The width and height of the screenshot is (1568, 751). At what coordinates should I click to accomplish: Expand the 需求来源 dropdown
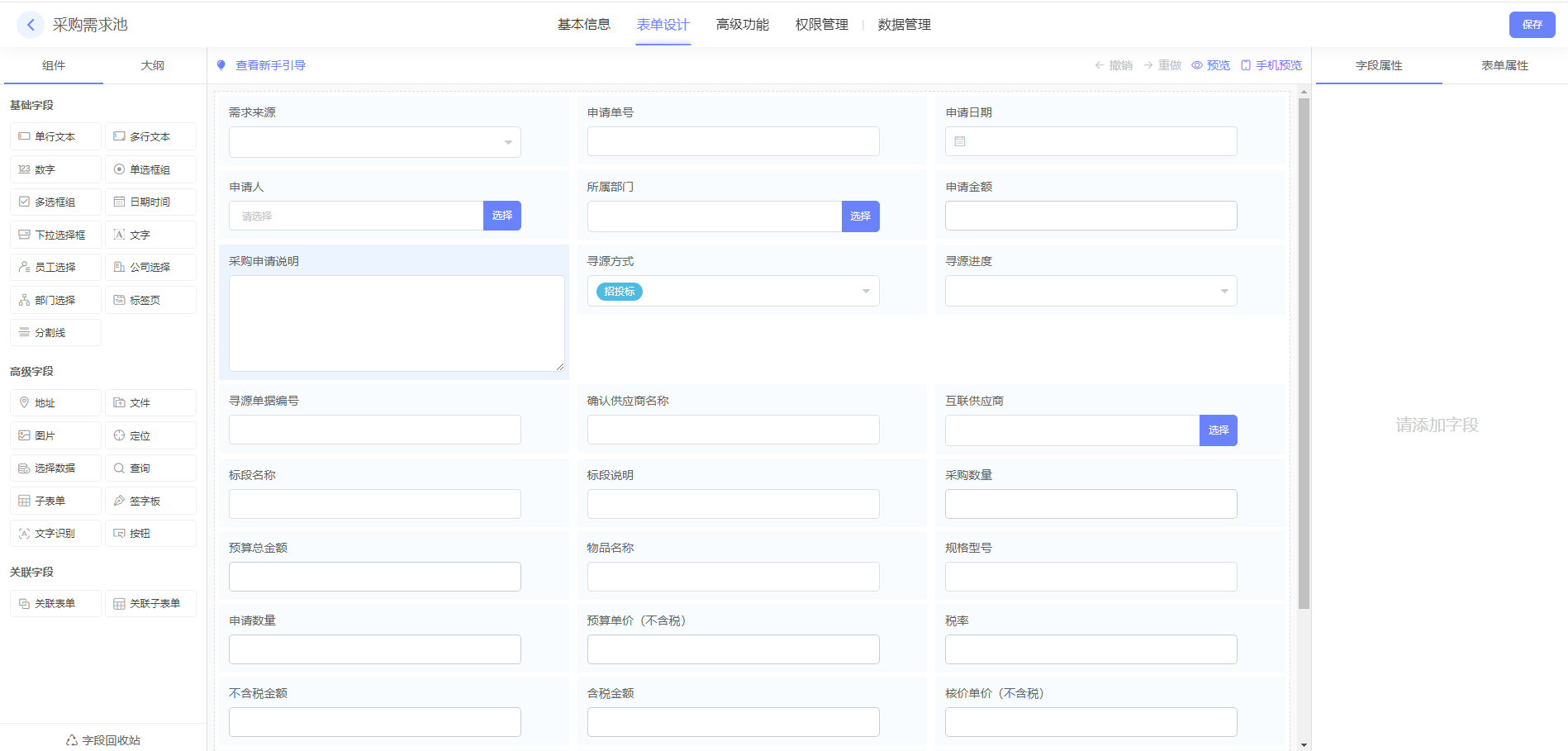pos(374,142)
